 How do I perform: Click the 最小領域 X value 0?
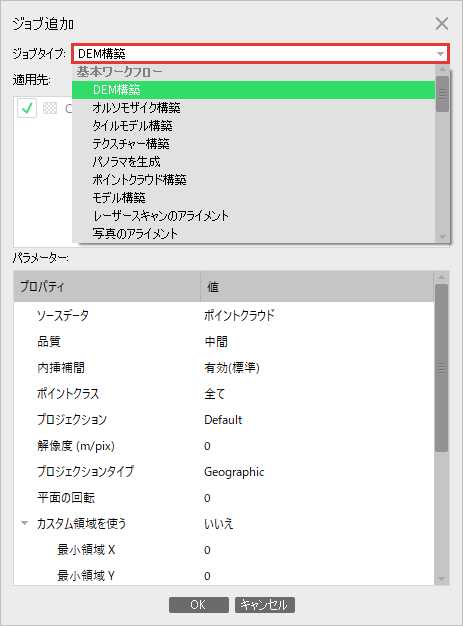[207, 550]
